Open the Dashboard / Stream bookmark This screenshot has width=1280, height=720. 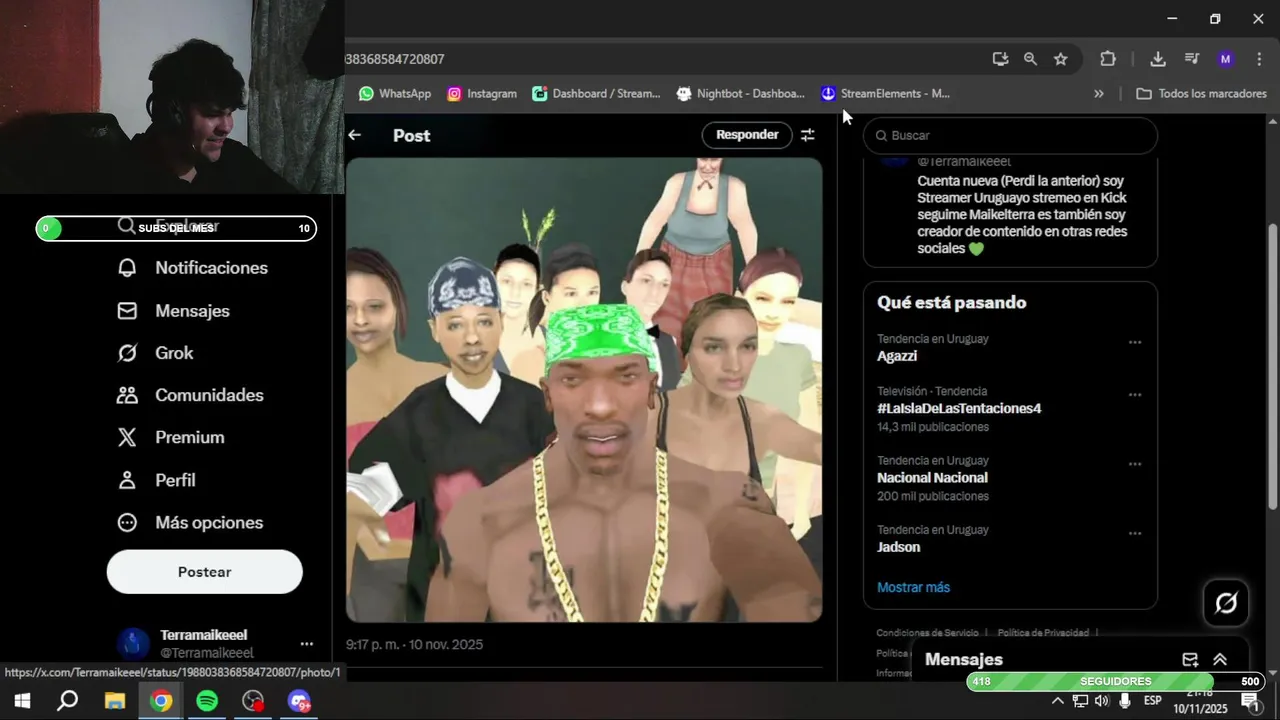pos(596,93)
